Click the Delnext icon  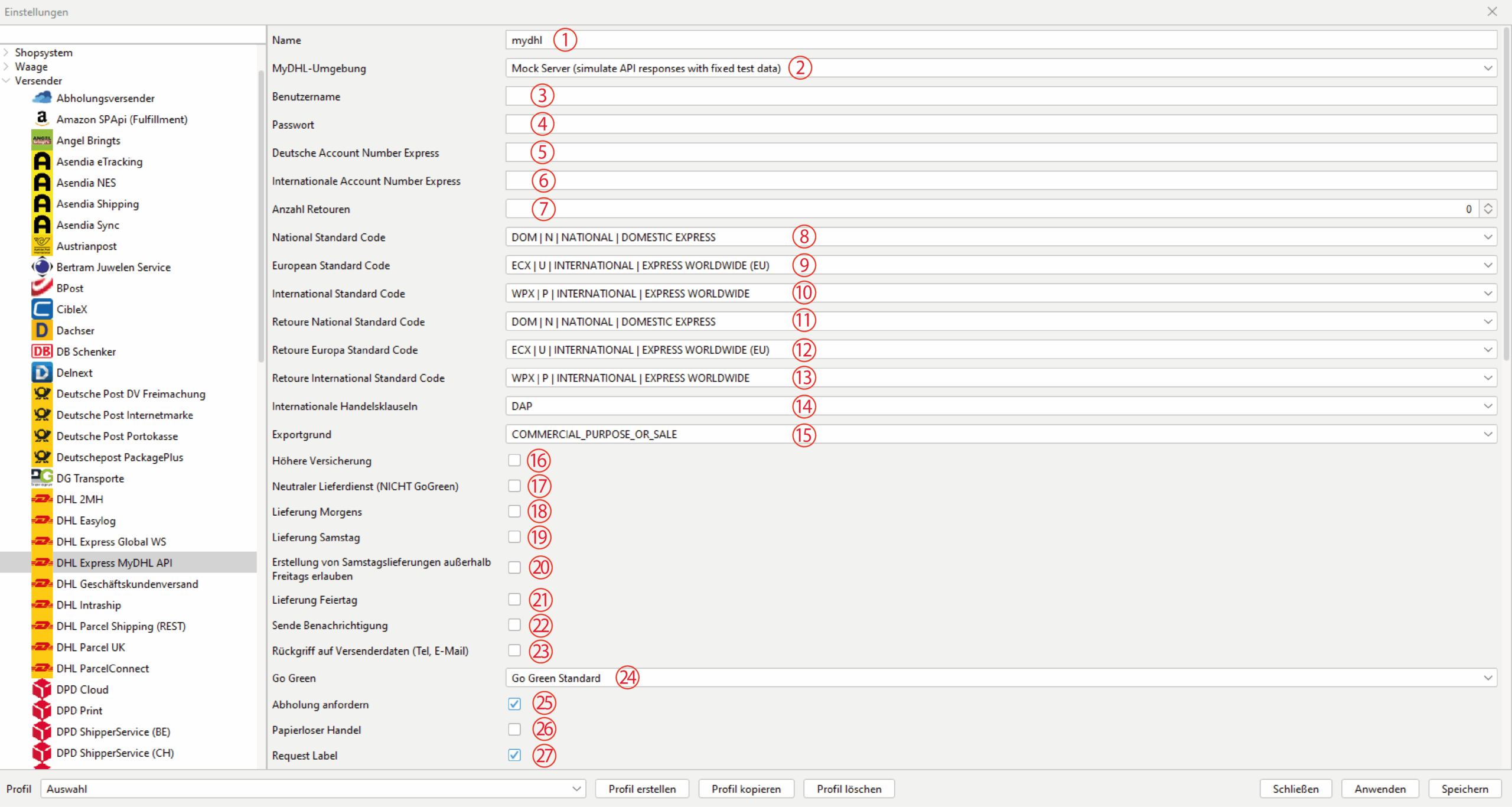pos(42,373)
